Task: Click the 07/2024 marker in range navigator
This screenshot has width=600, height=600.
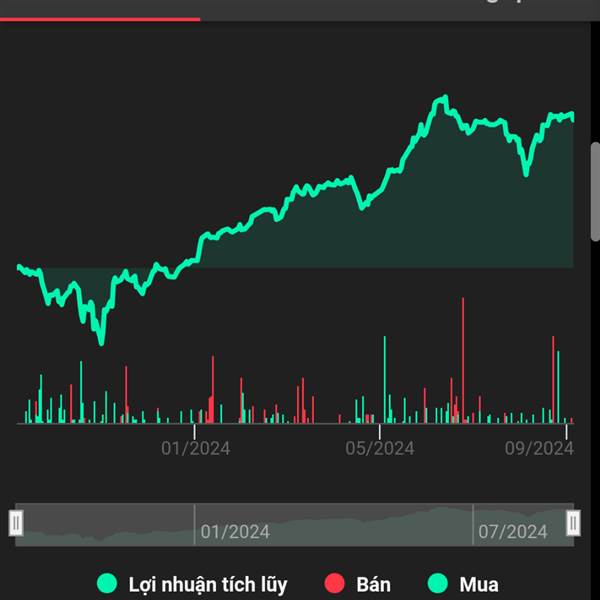Action: coord(513,532)
